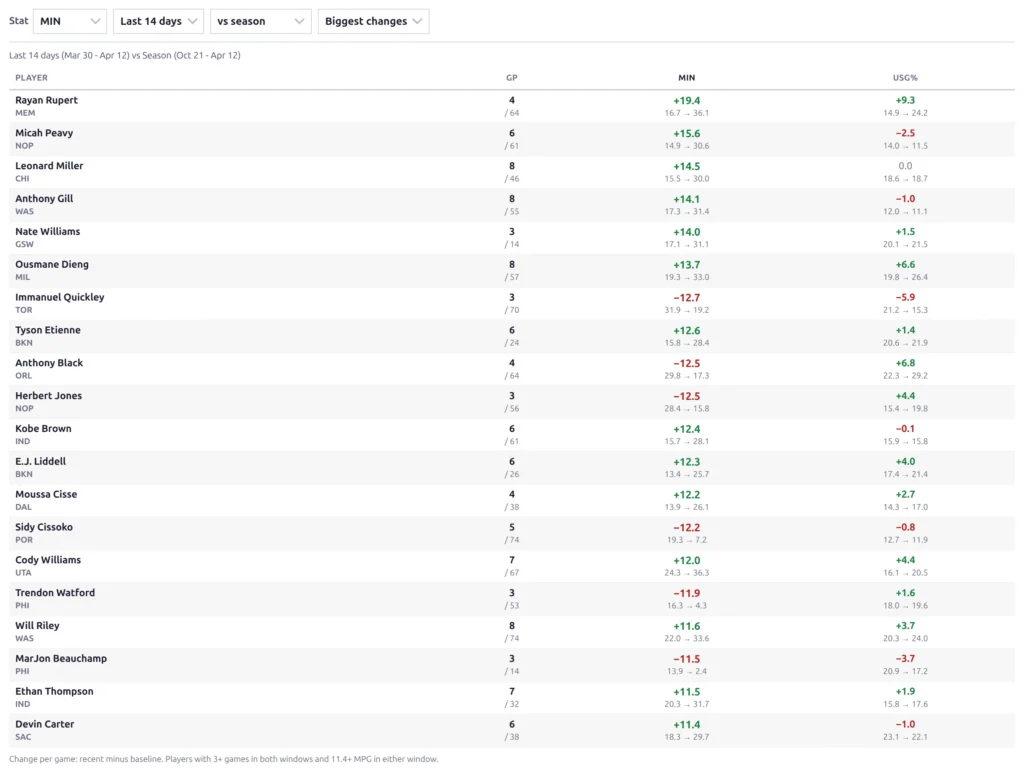The height and width of the screenshot is (776, 1024).
Task: Click the +11.4 MIN change for Carter
Action: (686, 724)
